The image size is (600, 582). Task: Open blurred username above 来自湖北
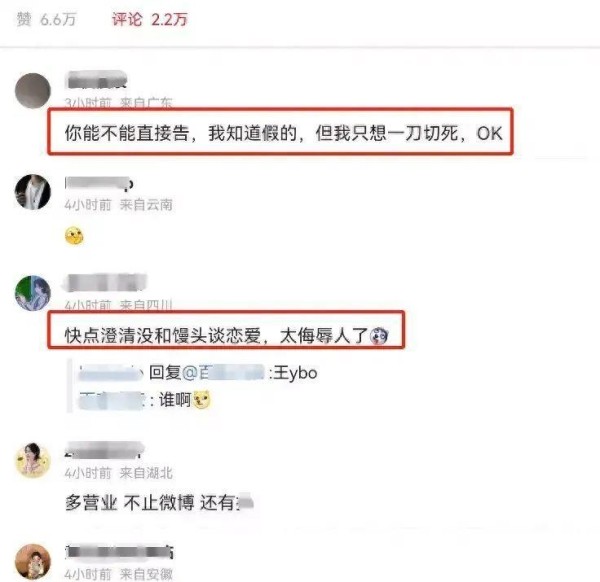click(x=104, y=450)
